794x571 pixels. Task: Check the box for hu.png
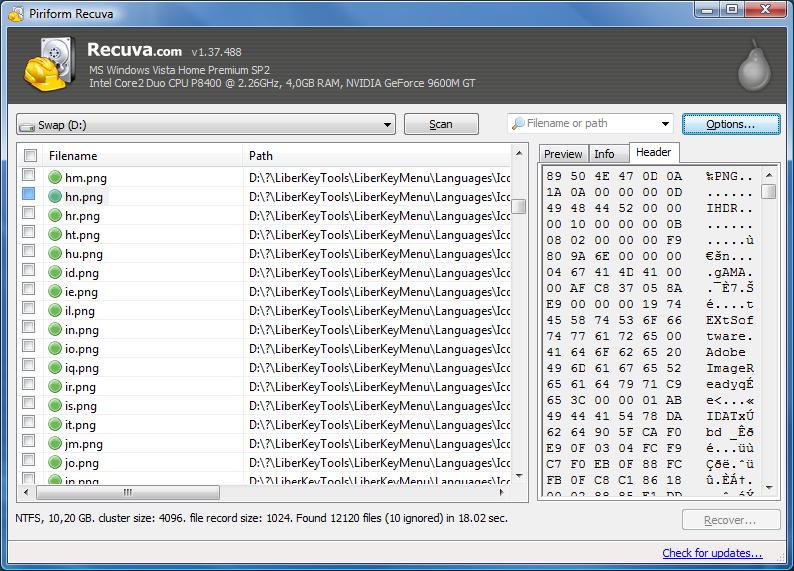pyautogui.click(x=29, y=251)
